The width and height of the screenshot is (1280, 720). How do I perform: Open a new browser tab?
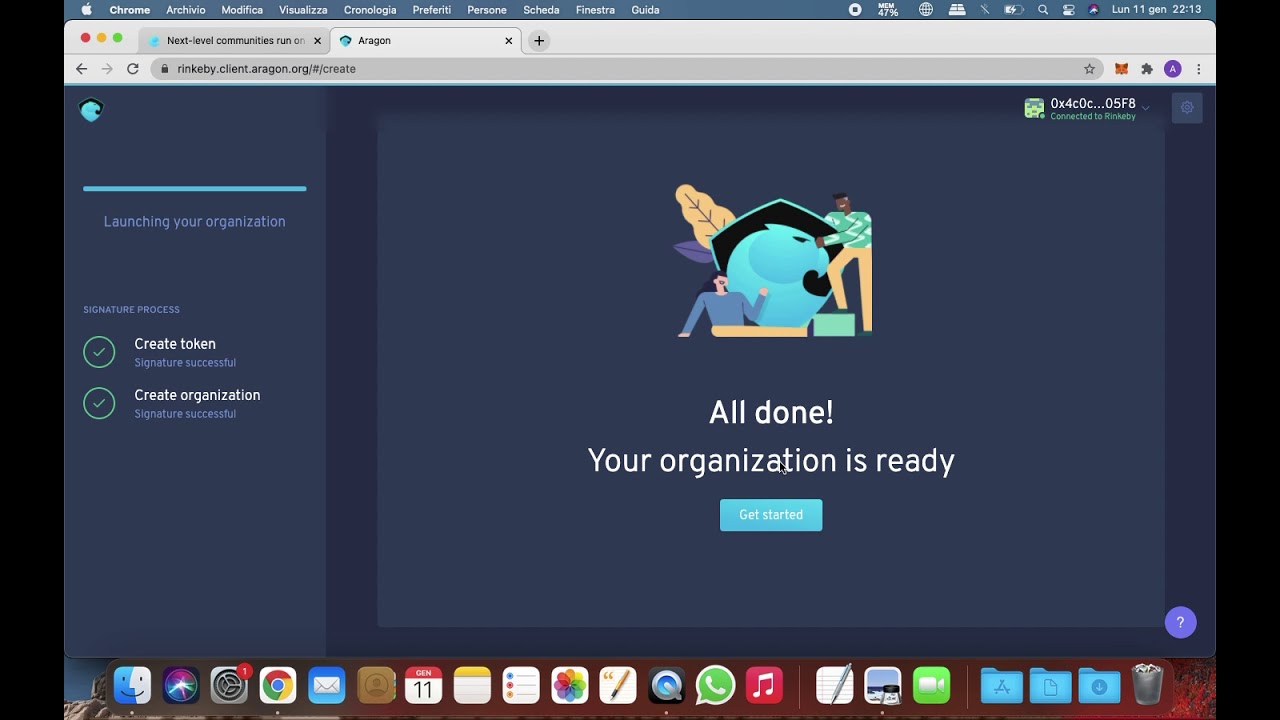click(x=539, y=41)
